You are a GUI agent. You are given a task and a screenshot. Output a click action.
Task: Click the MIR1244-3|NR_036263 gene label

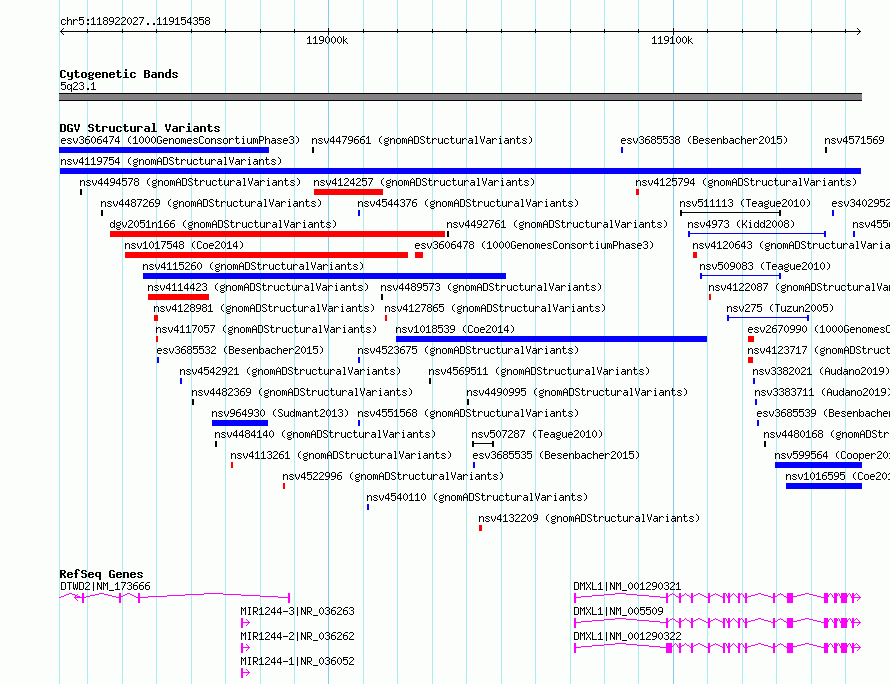coord(297,611)
